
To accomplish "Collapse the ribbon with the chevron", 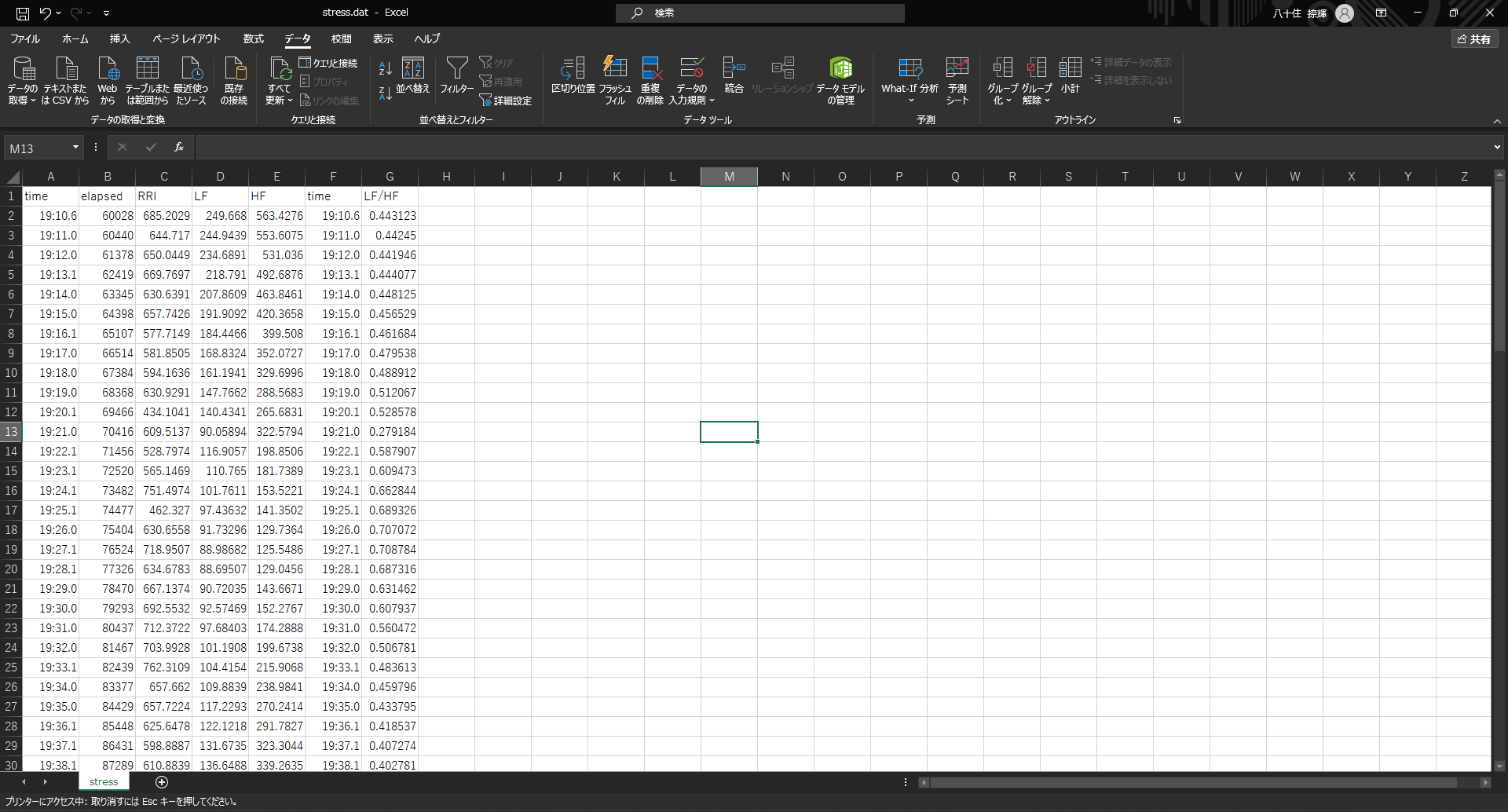I will [1497, 121].
